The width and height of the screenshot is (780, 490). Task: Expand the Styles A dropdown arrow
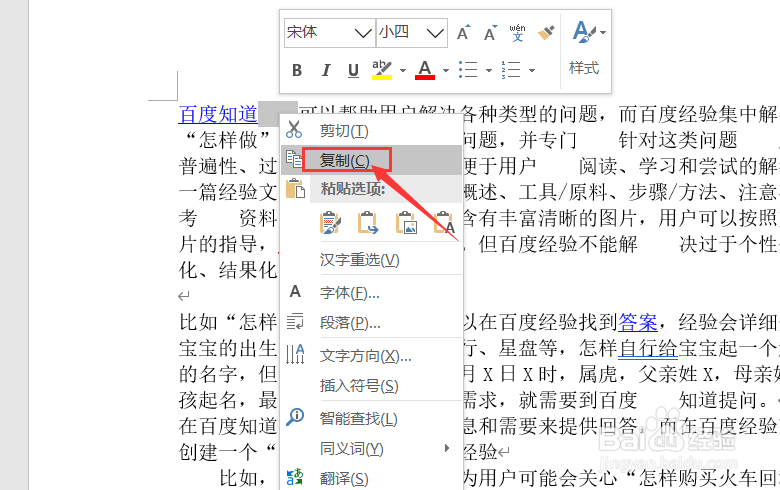(603, 32)
